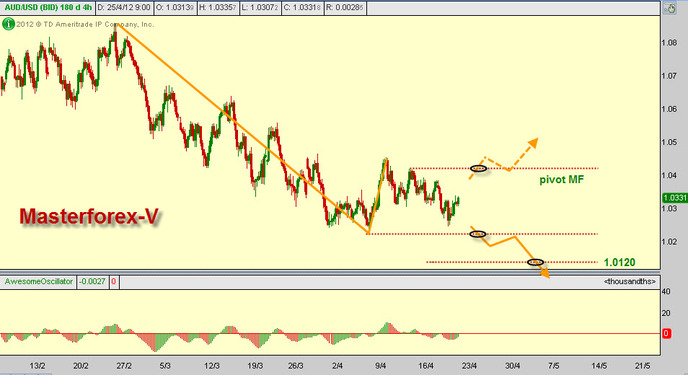The height and width of the screenshot is (375, 688).
Task: Click the ellipse marker on pivot MF line
Action: (x=478, y=168)
